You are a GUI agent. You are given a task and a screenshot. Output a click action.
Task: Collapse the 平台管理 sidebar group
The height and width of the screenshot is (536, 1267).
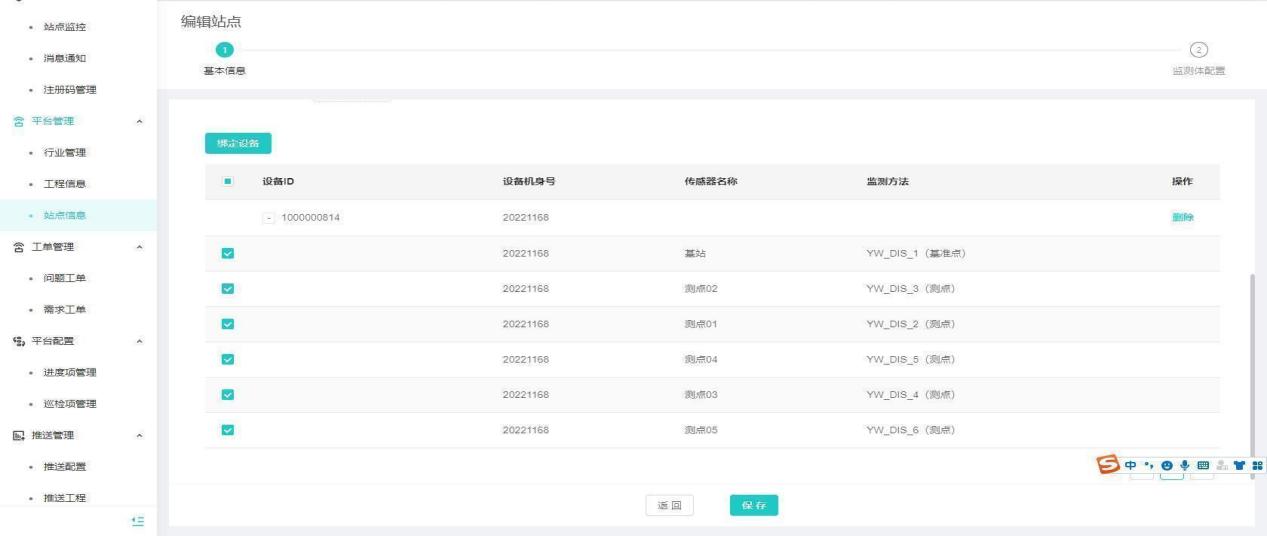point(140,121)
